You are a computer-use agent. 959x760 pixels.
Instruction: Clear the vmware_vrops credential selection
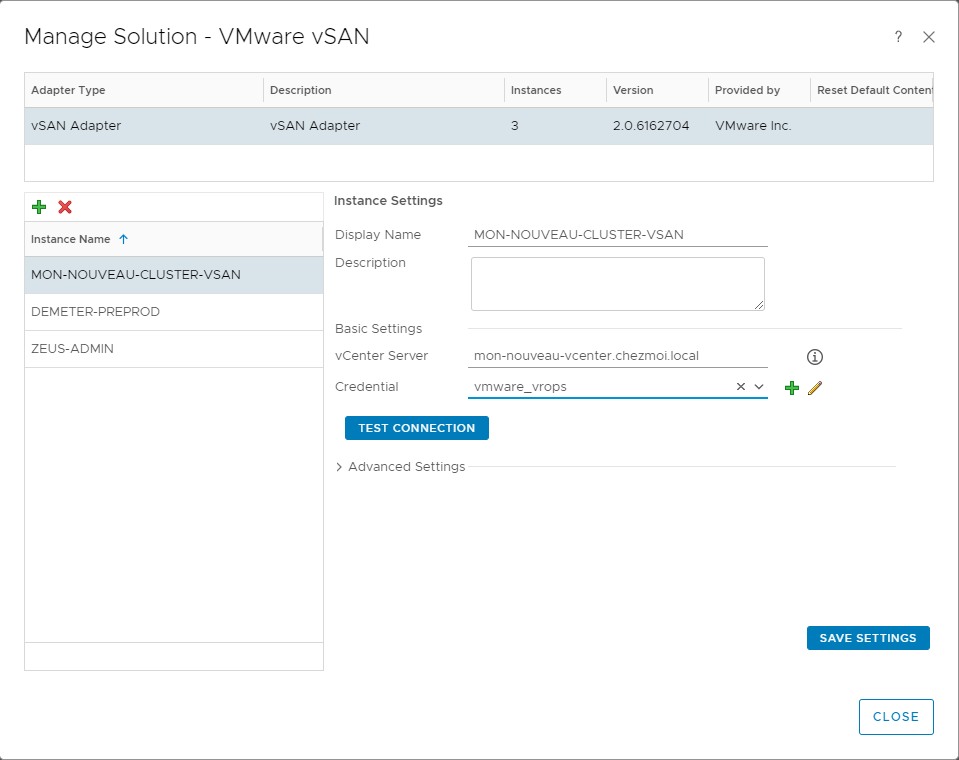[741, 387]
